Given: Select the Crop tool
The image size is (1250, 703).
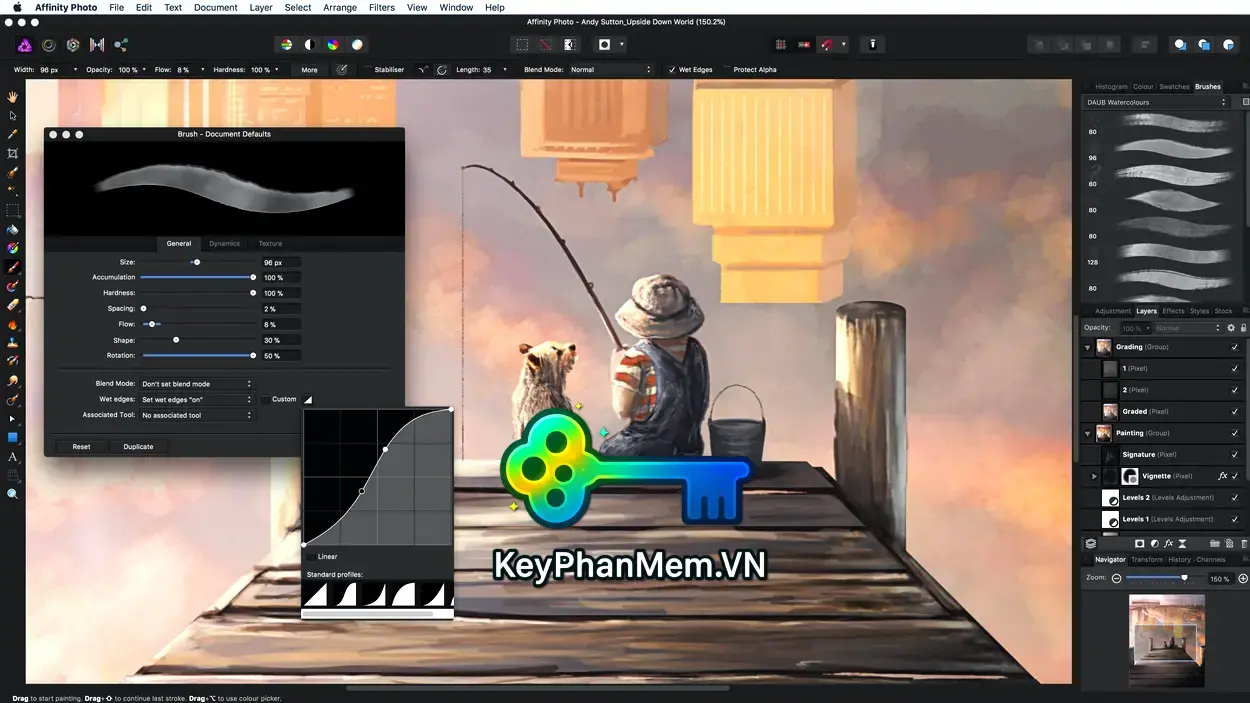Looking at the screenshot, I should point(13,153).
